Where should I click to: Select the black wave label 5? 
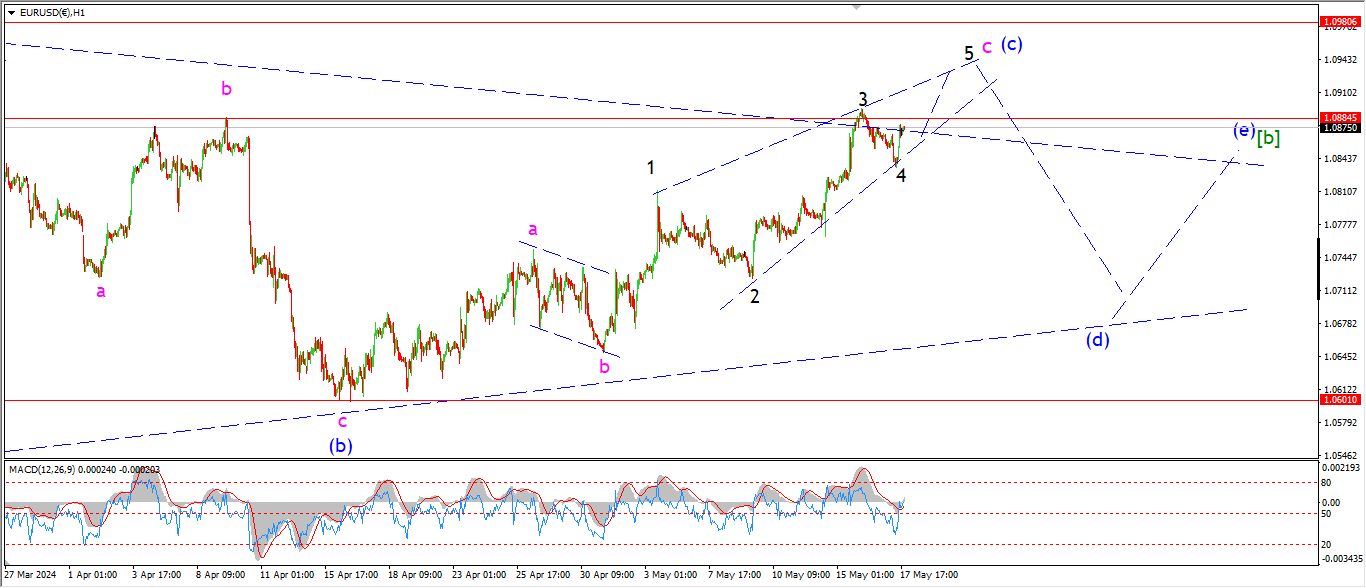coord(969,52)
